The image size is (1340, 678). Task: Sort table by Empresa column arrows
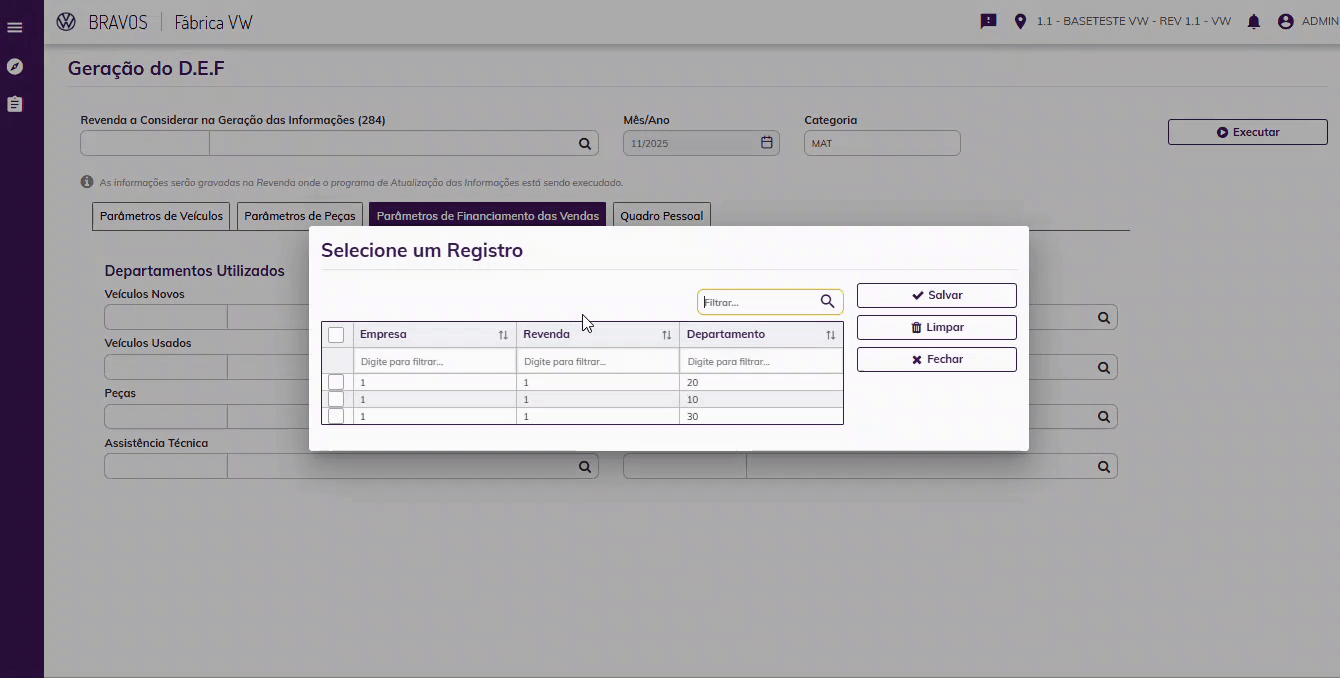coord(503,335)
